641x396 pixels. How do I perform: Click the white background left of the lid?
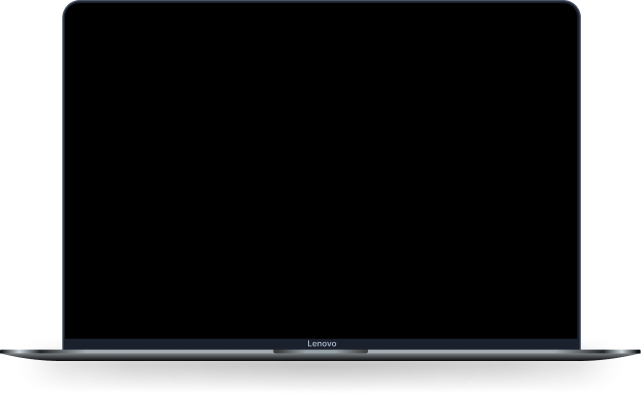[x=31, y=172]
